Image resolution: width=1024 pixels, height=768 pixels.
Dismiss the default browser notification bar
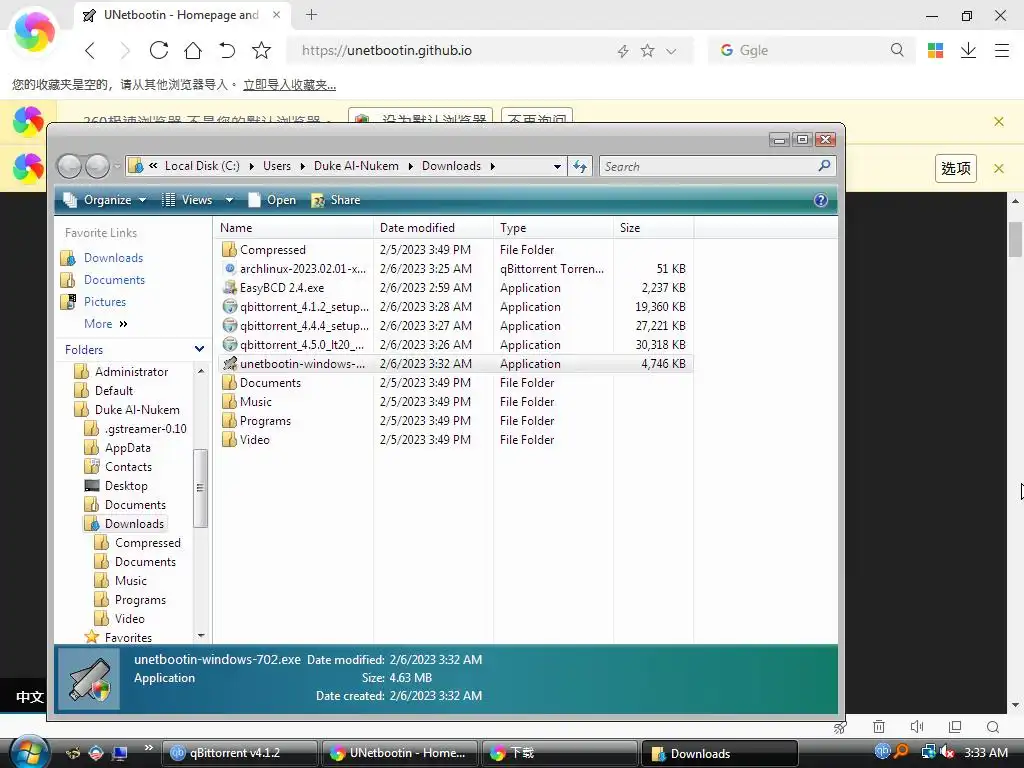(x=999, y=121)
